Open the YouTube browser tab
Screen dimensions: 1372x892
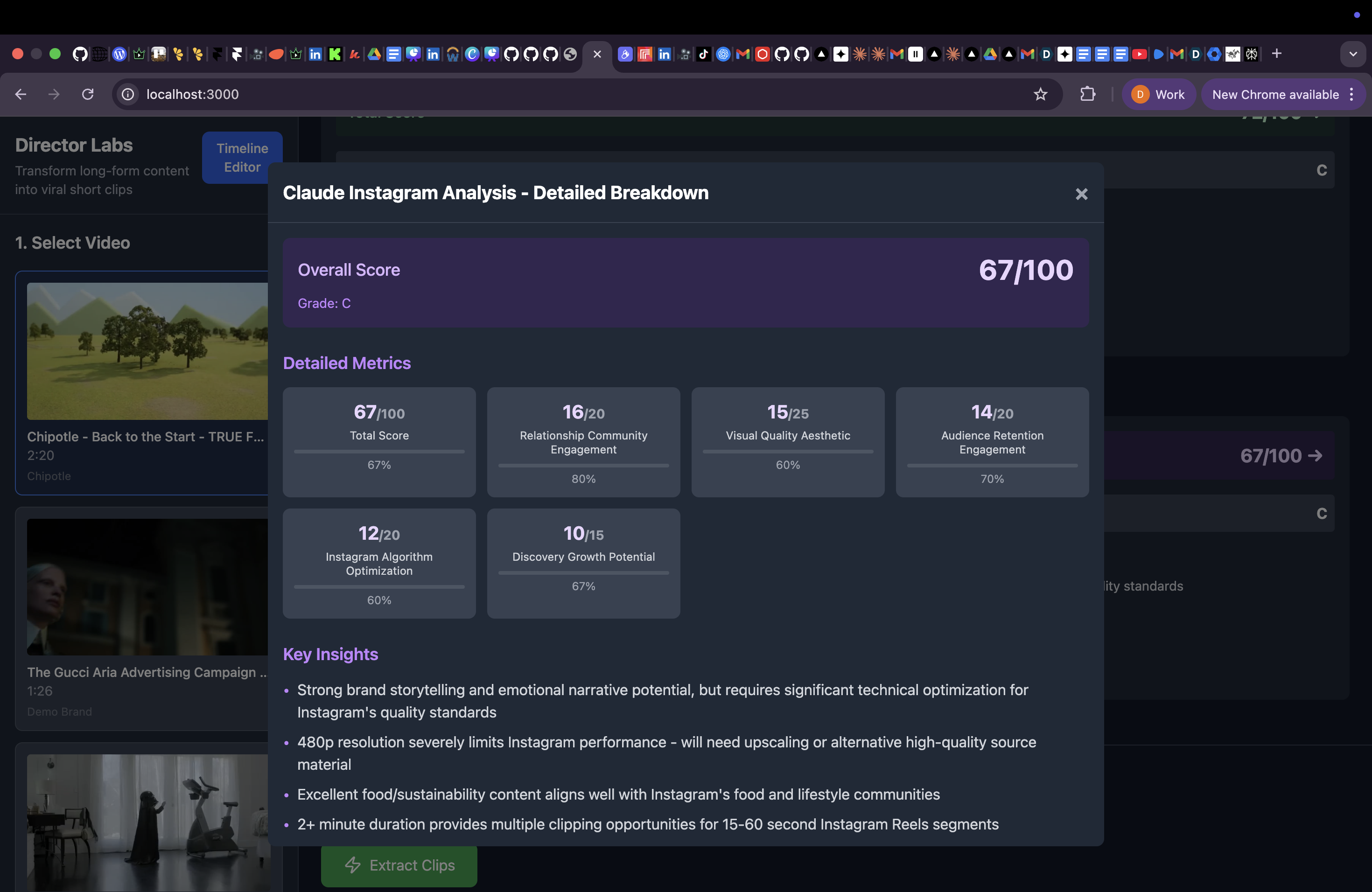coord(1139,54)
